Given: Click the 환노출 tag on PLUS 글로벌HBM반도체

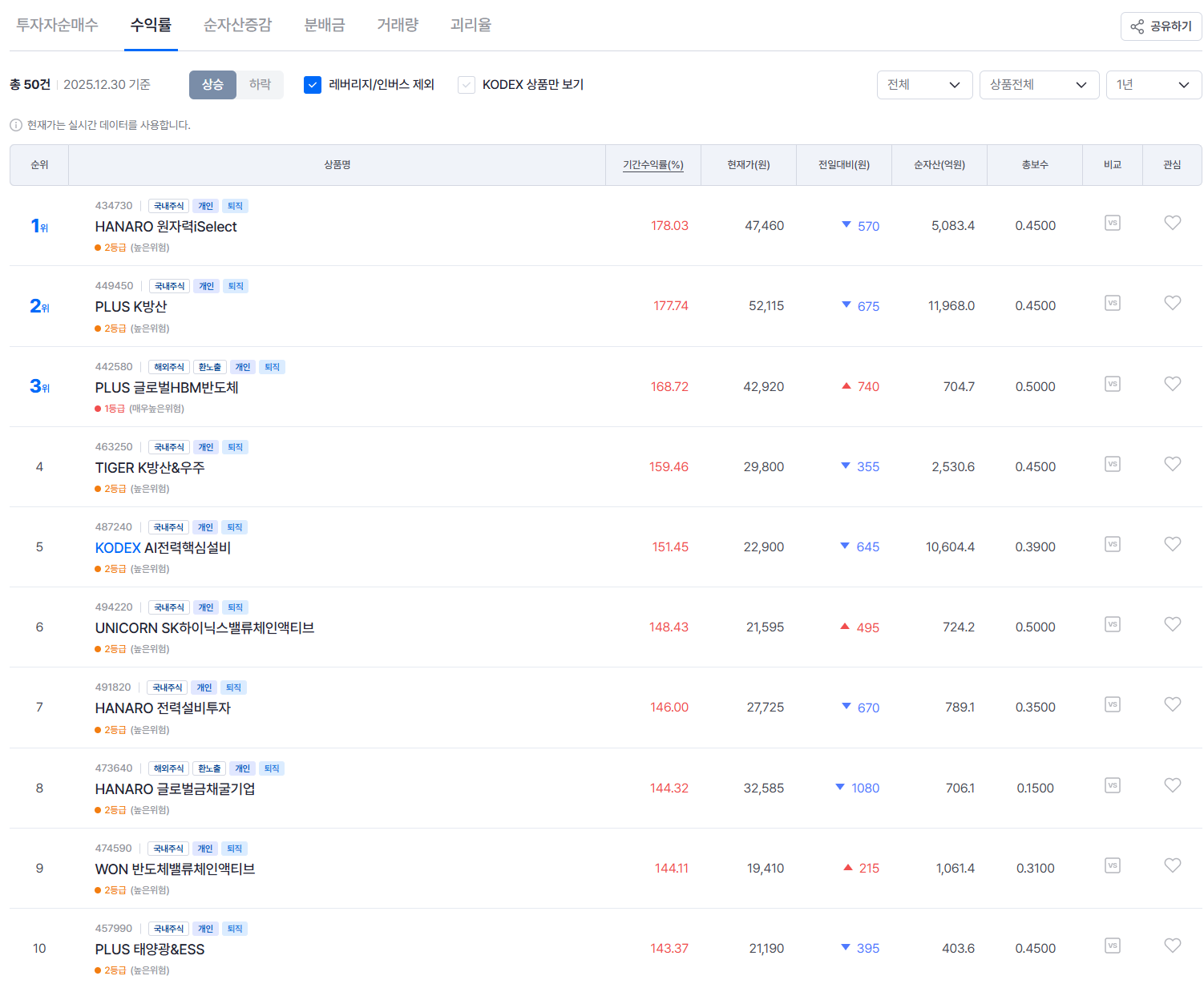Looking at the screenshot, I should coord(210,367).
